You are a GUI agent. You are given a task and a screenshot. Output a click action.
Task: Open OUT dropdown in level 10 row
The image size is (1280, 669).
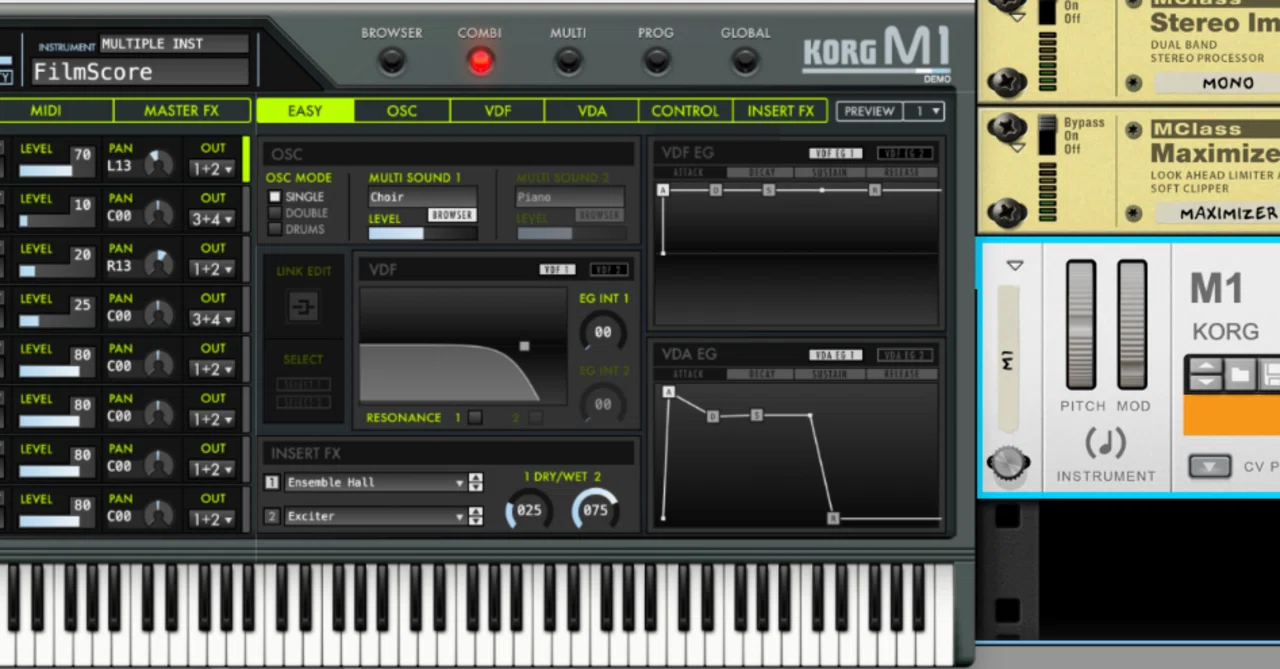point(213,219)
